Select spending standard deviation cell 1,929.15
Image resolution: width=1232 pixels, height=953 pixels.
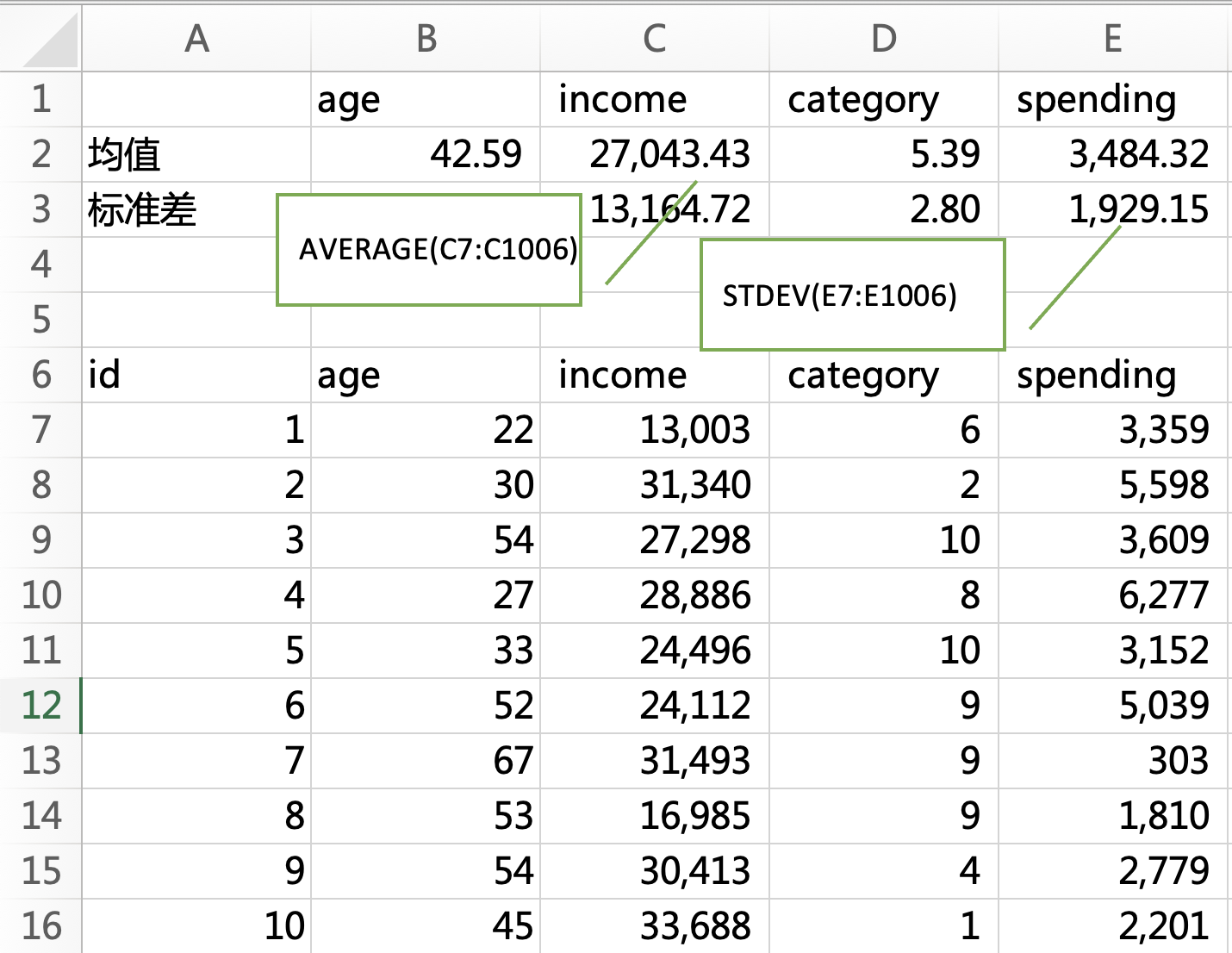click(1113, 209)
